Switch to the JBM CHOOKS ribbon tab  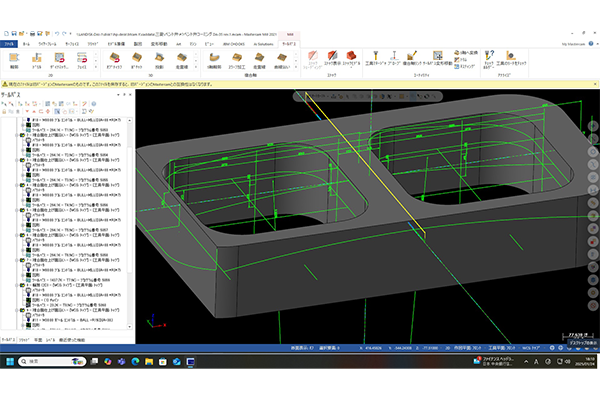tap(233, 44)
